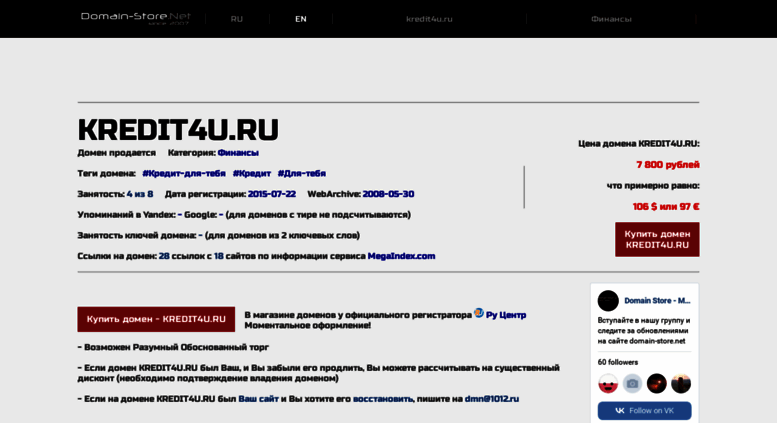The image size is (777, 423).
Task: Open the Ваш сайт link
Action: (x=258, y=399)
